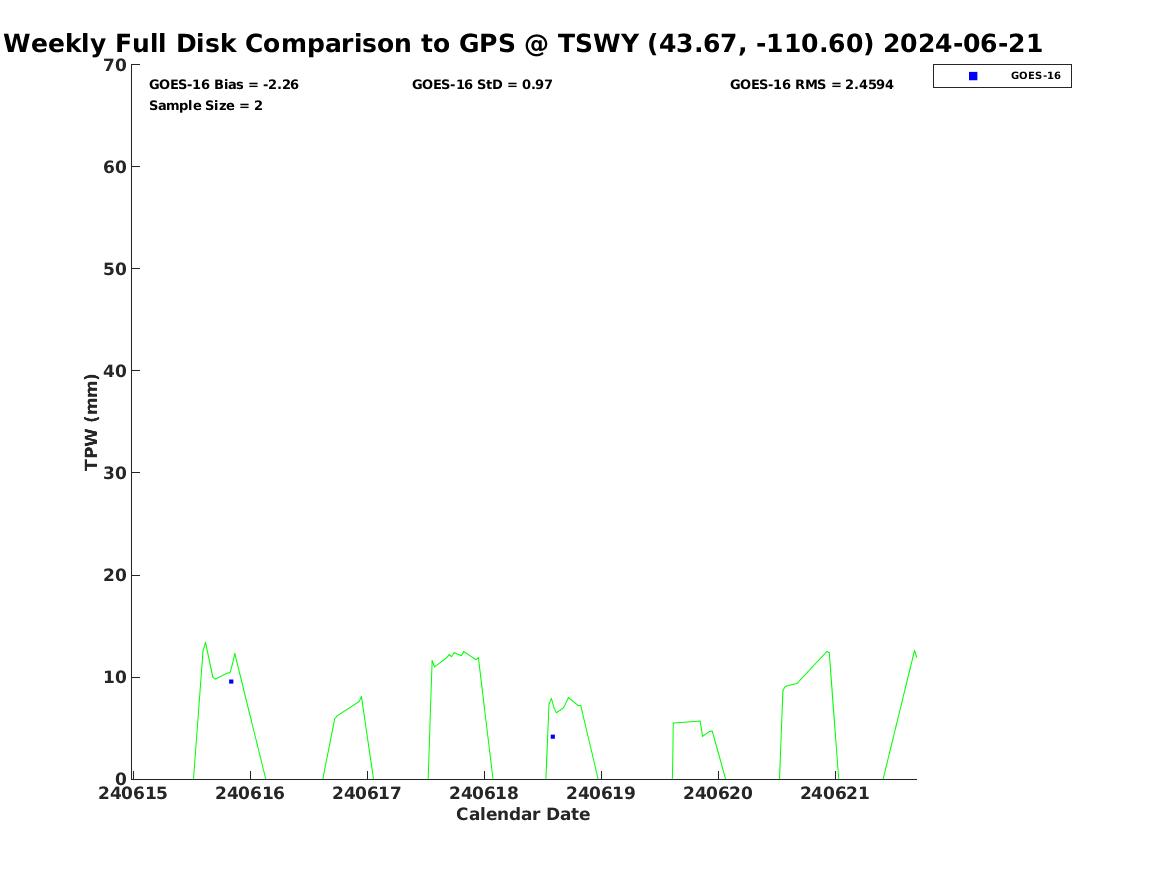Click the 10 y-axis tick label

(115, 678)
